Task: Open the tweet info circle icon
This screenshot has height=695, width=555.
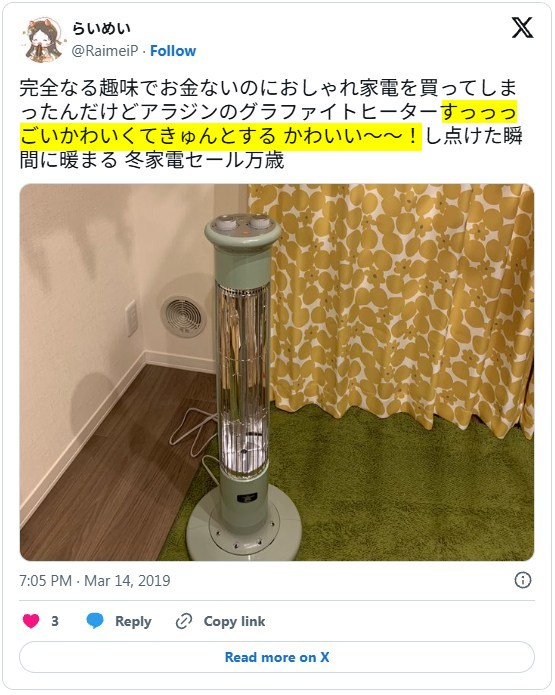Action: coord(523,580)
